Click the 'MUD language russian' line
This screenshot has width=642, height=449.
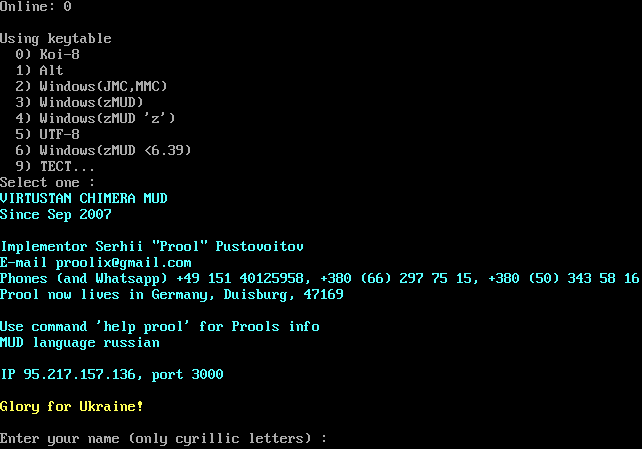[79, 343]
